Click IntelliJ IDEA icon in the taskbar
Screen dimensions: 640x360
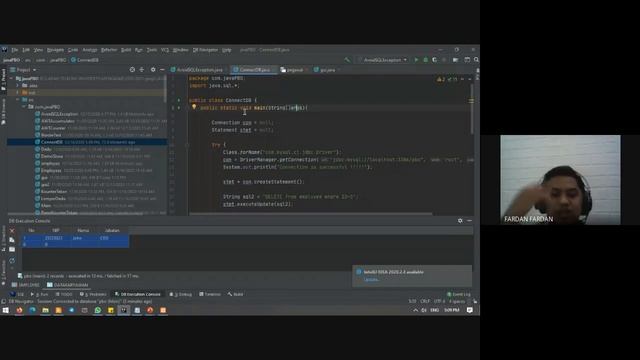click(124, 310)
